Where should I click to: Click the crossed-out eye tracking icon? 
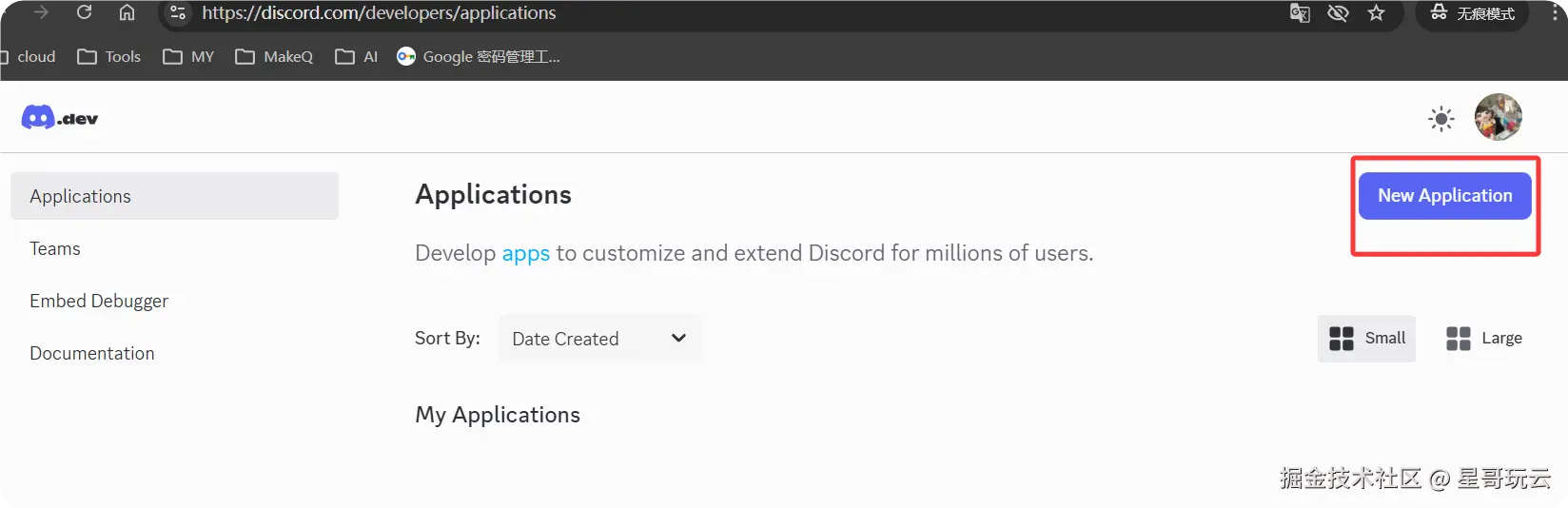click(x=1338, y=13)
